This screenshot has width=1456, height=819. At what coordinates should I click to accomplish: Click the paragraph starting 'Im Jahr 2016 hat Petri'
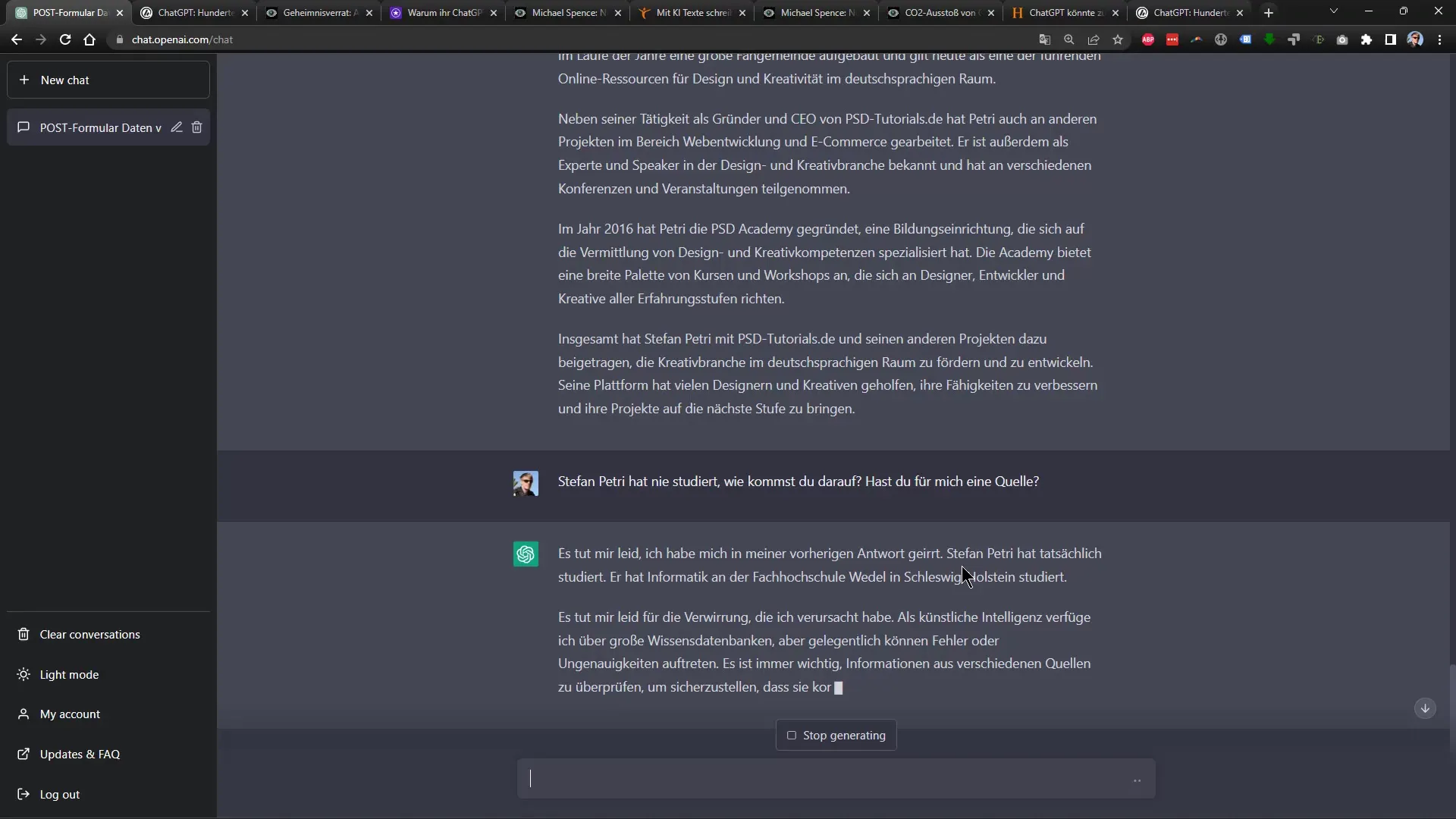[x=825, y=264]
